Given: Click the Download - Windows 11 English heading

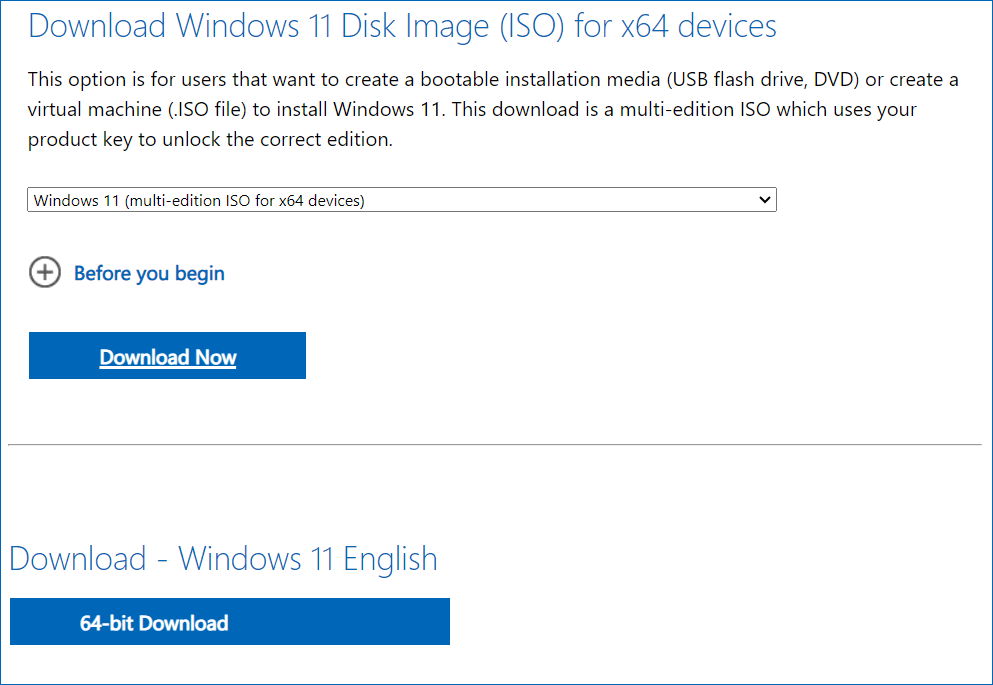Looking at the screenshot, I should pyautogui.click(x=223, y=558).
